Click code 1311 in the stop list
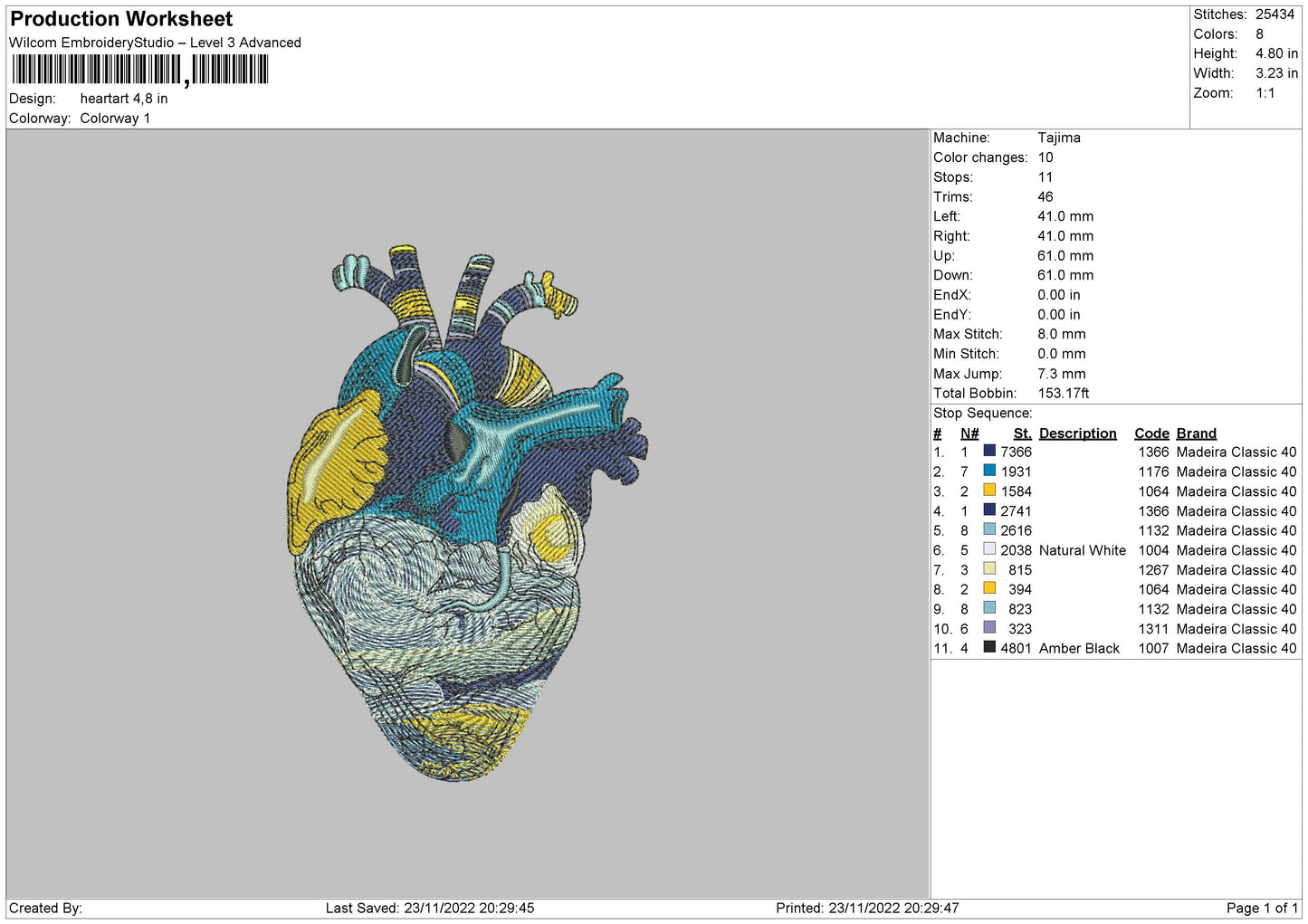This screenshot has height=924, width=1308. [1153, 629]
